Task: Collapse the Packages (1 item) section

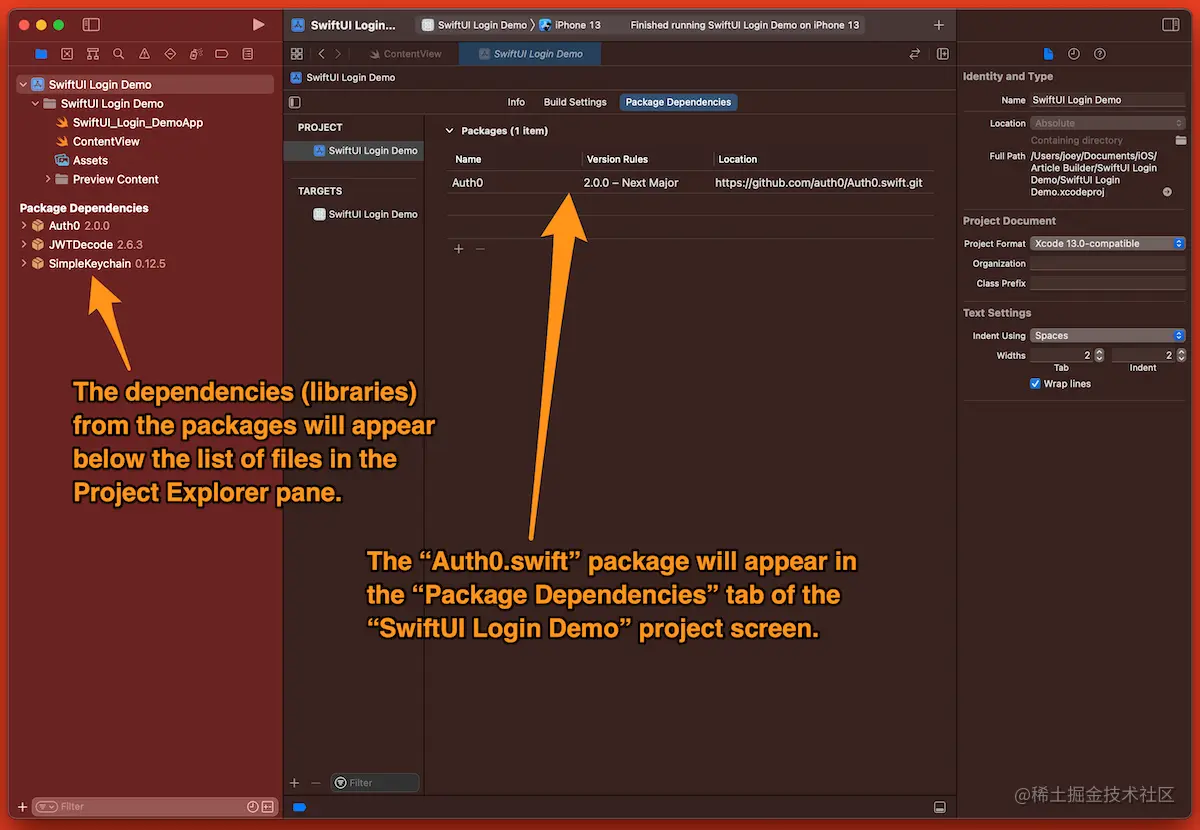Action: 450,131
